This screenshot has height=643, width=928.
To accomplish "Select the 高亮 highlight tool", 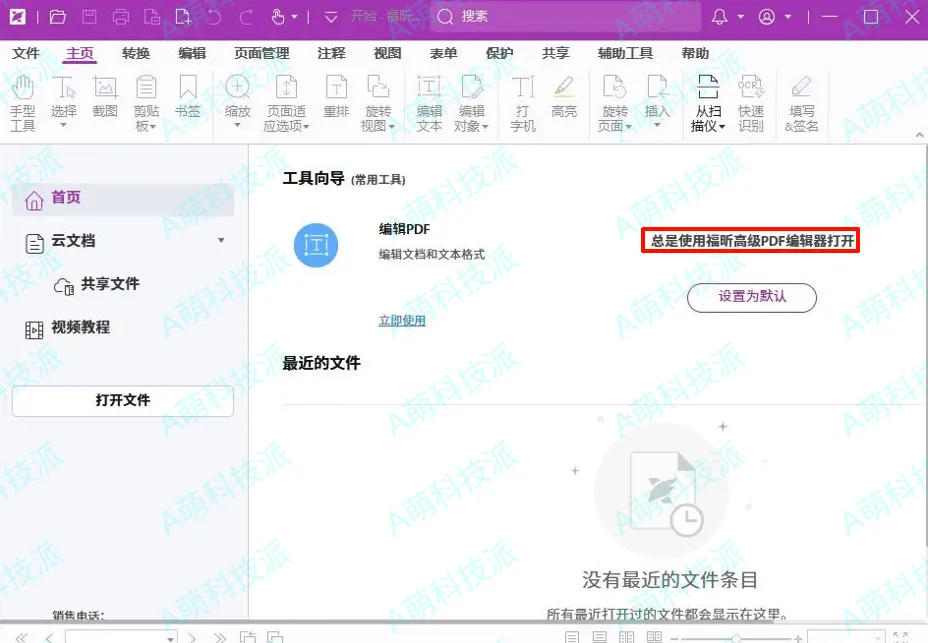I will [564, 97].
